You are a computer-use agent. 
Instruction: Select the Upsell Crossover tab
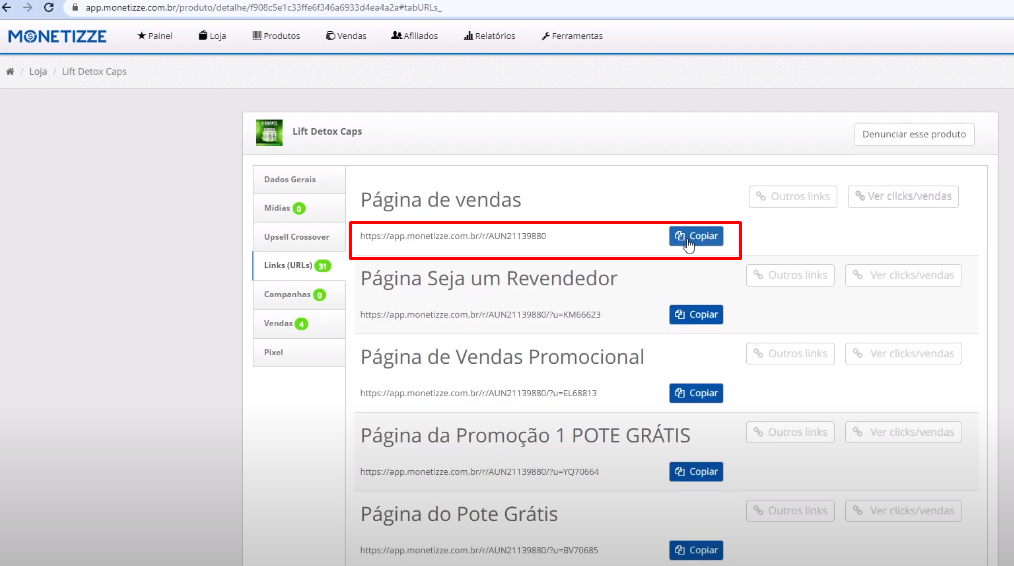[299, 237]
